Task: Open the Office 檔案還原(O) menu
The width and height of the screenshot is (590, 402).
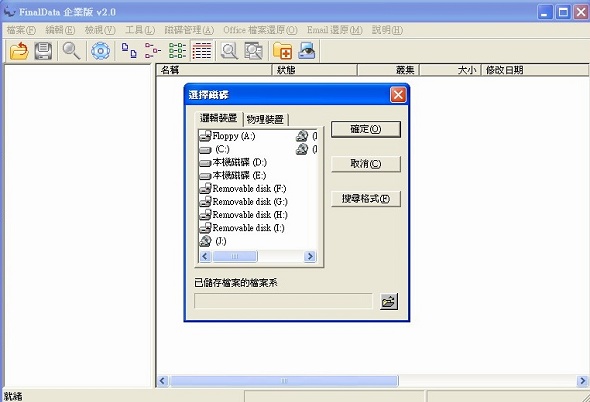Action: [260, 30]
